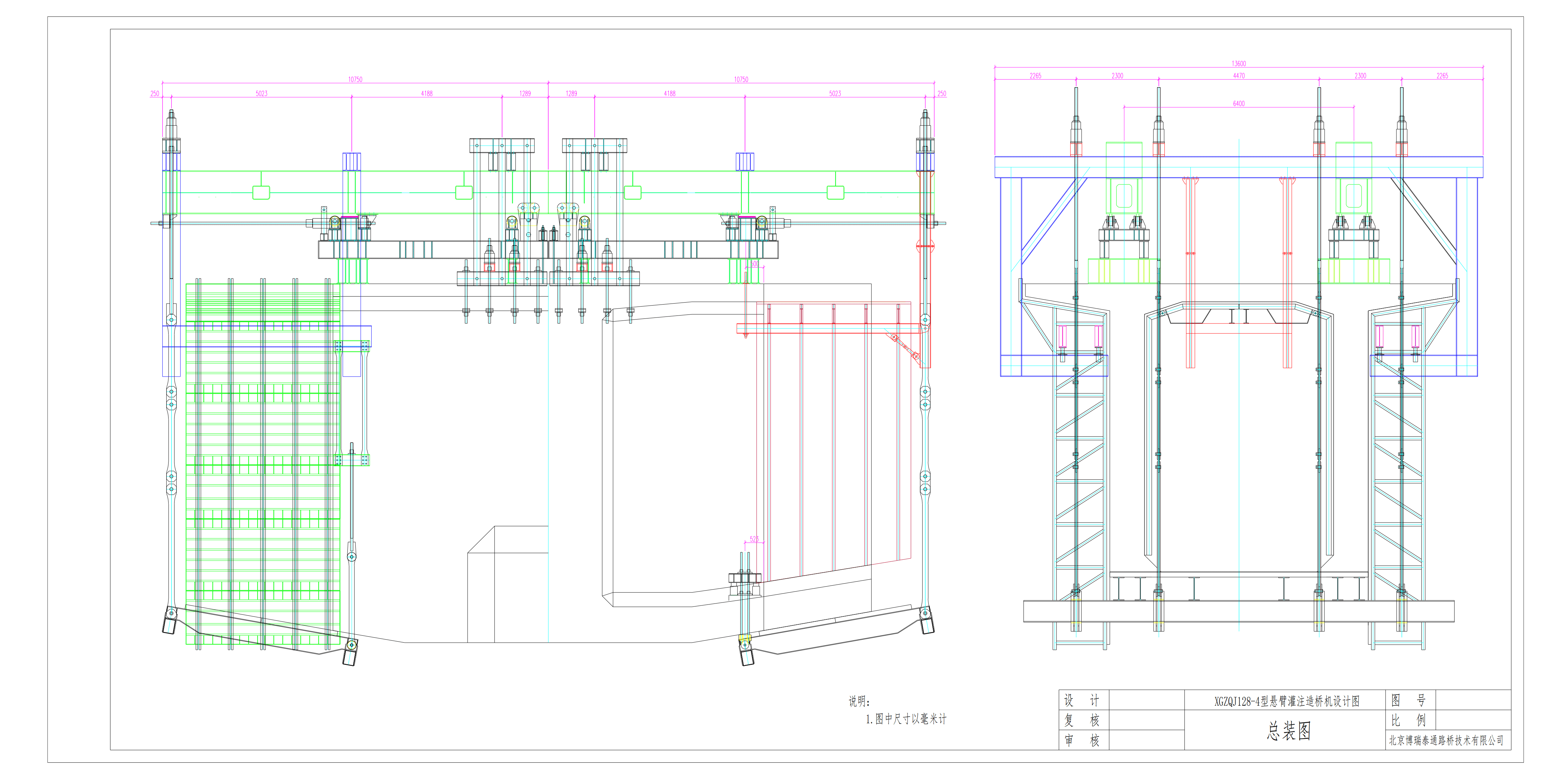Select the '审核' title block label
The image size is (1568, 776).
1082,740
